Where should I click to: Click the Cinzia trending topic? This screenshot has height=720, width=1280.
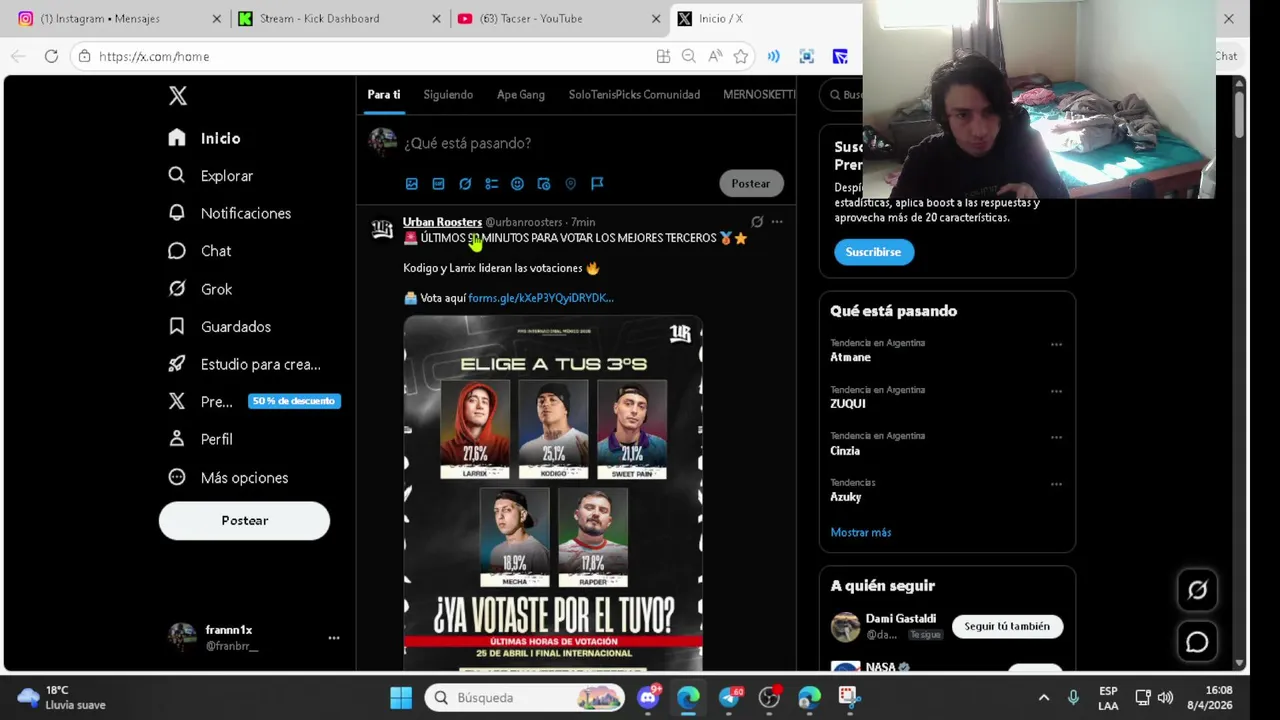click(x=845, y=451)
